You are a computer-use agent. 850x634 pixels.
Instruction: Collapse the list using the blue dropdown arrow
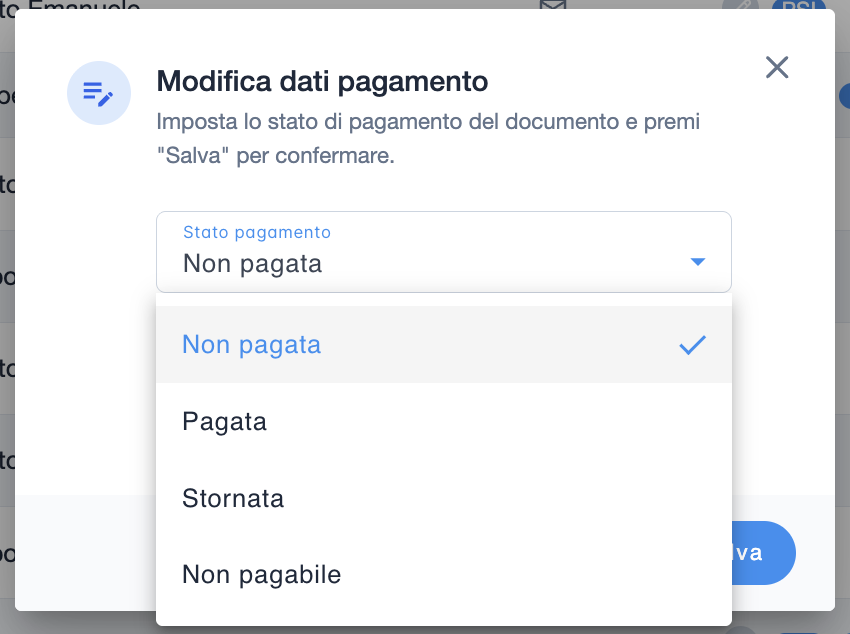(698, 262)
